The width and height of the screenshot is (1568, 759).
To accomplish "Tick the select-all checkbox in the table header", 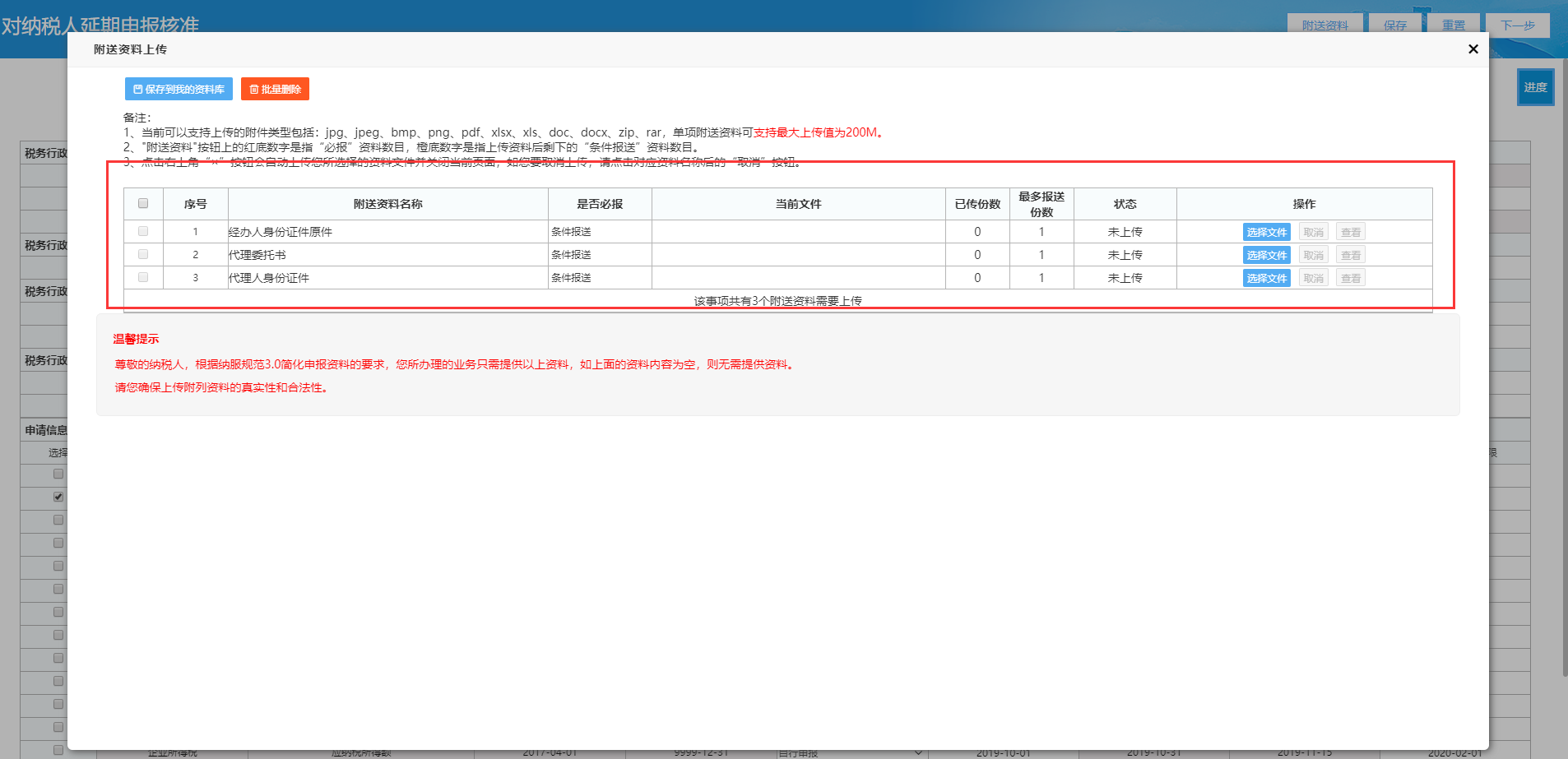I will click(x=143, y=203).
